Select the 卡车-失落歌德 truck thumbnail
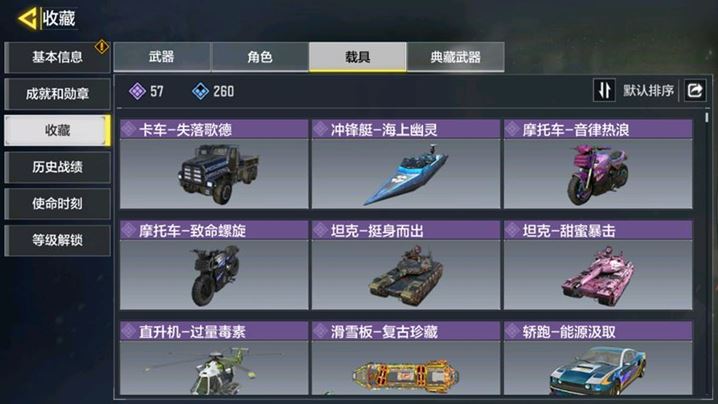The image size is (718, 404). point(214,174)
